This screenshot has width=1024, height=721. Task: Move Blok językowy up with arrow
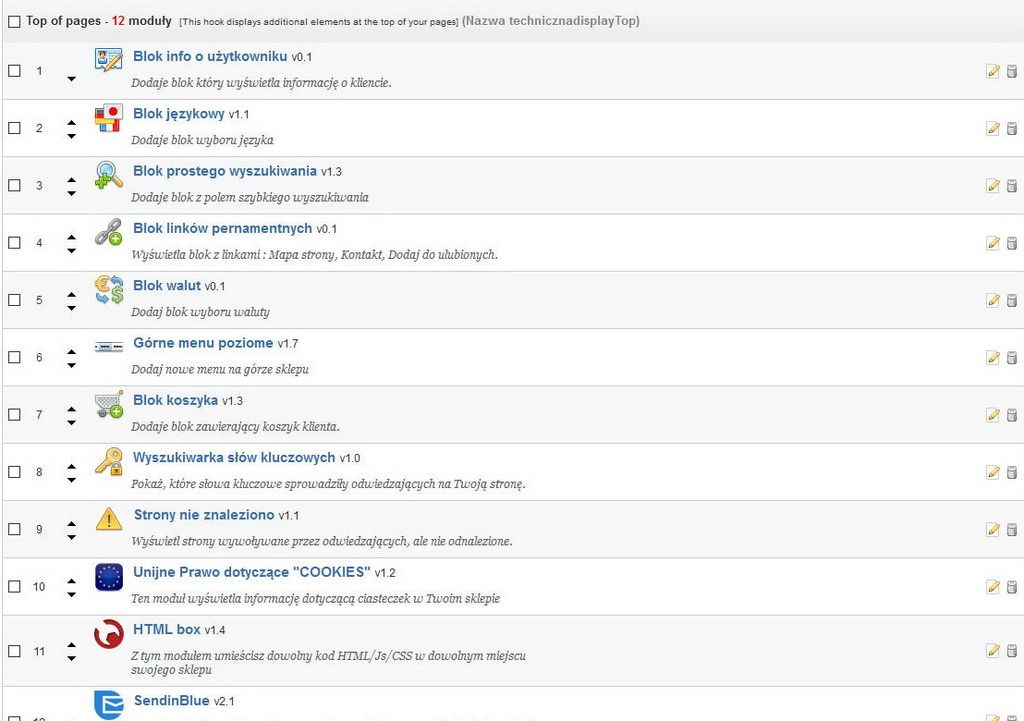(71, 122)
